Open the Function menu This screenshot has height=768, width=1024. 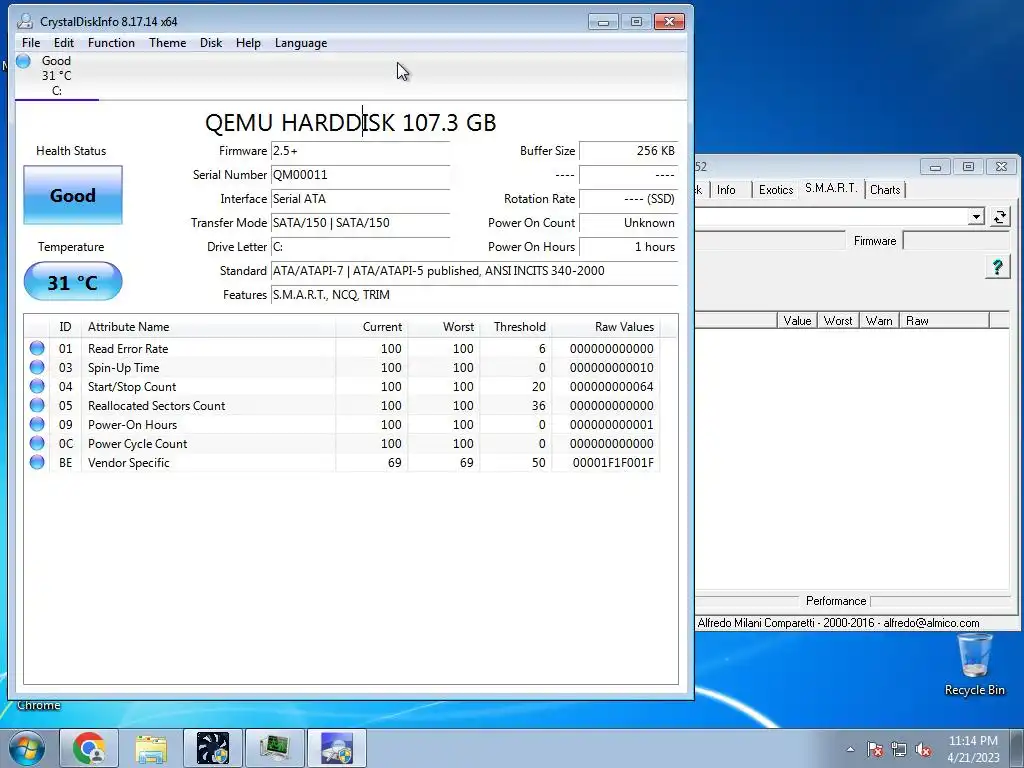point(111,43)
